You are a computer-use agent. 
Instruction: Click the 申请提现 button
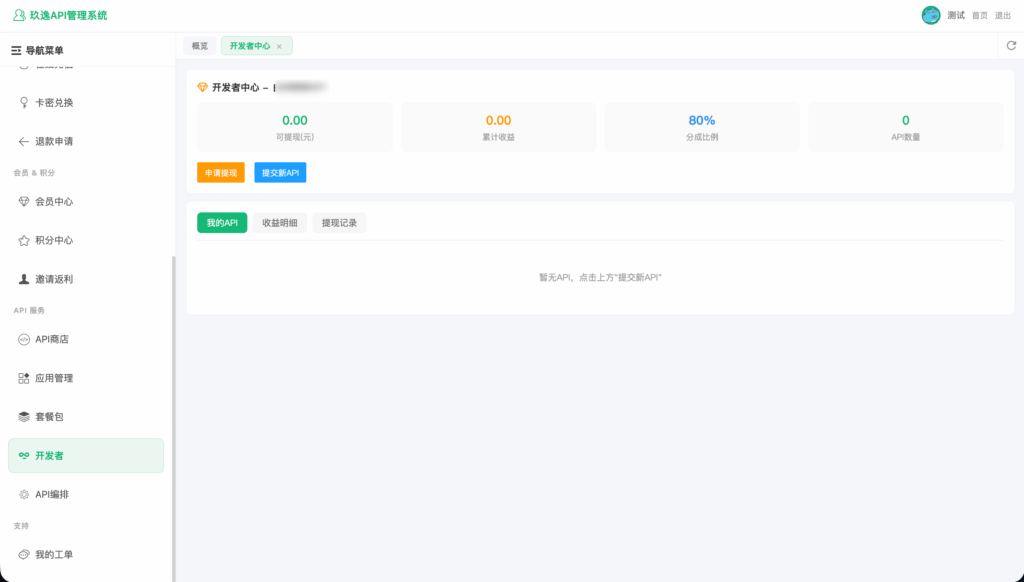click(x=221, y=172)
